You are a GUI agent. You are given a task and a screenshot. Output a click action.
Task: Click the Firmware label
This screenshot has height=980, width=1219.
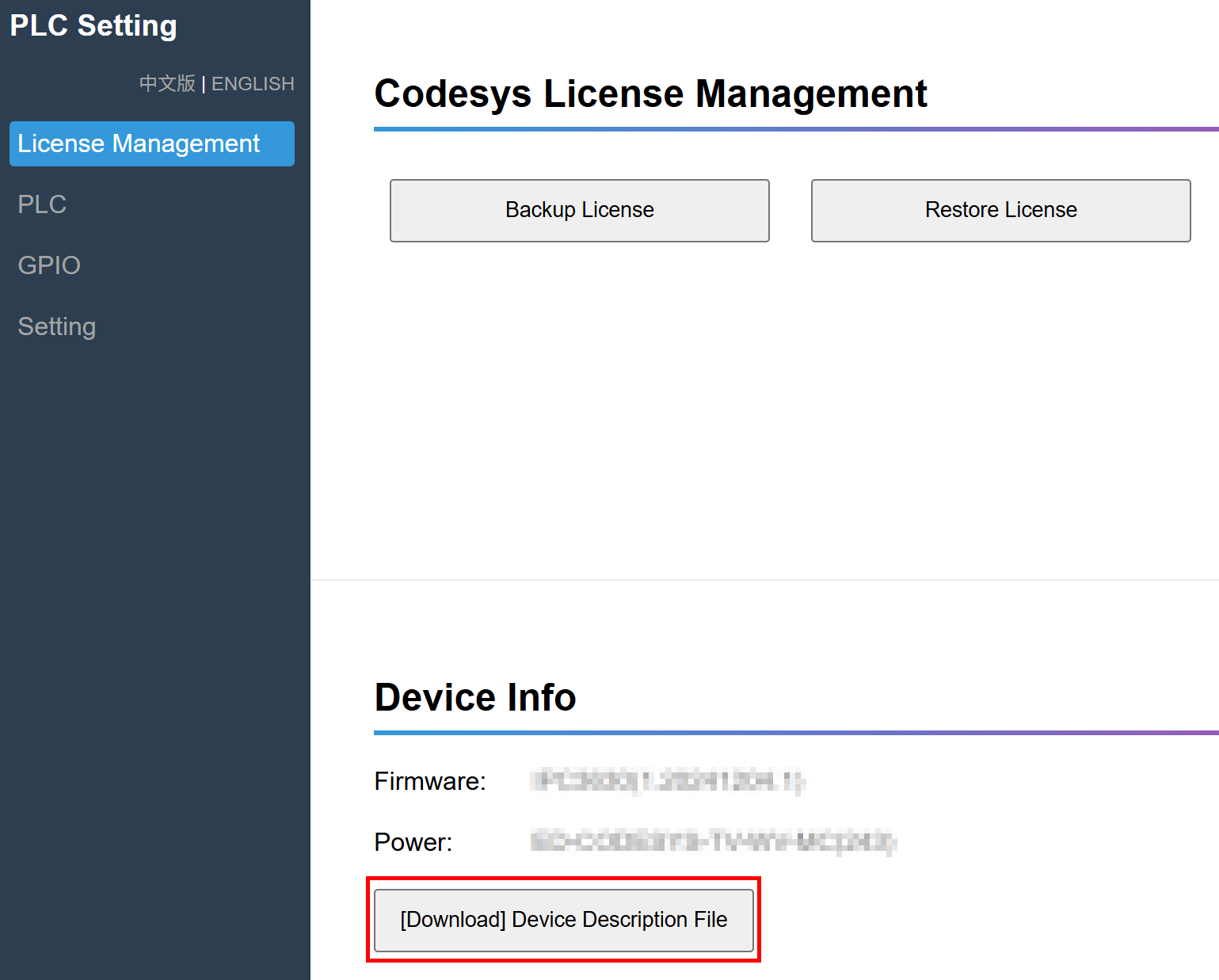click(x=429, y=781)
